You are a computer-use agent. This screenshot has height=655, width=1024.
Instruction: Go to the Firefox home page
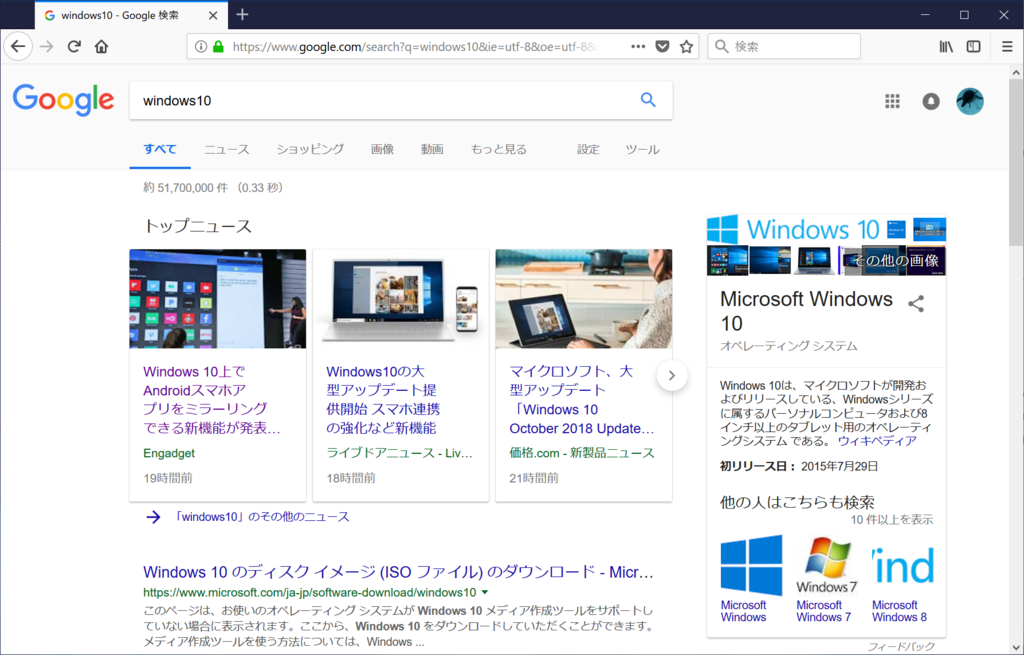(x=101, y=46)
